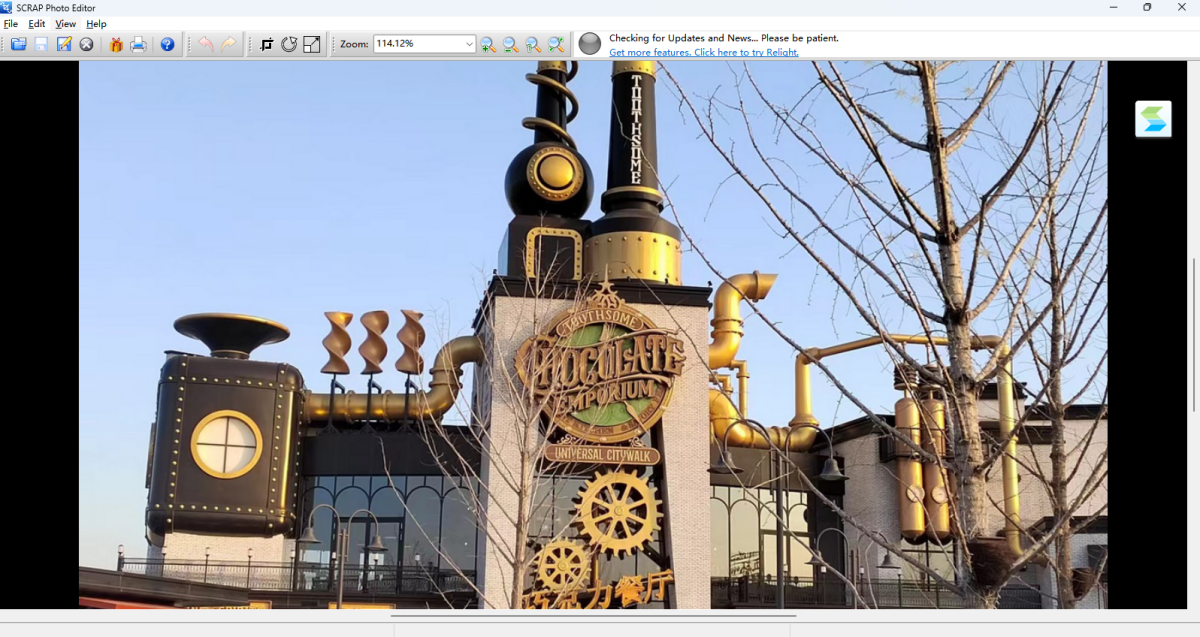Click the Get more features Relight link
Viewport: 1200px width, 637px height.
[703, 52]
